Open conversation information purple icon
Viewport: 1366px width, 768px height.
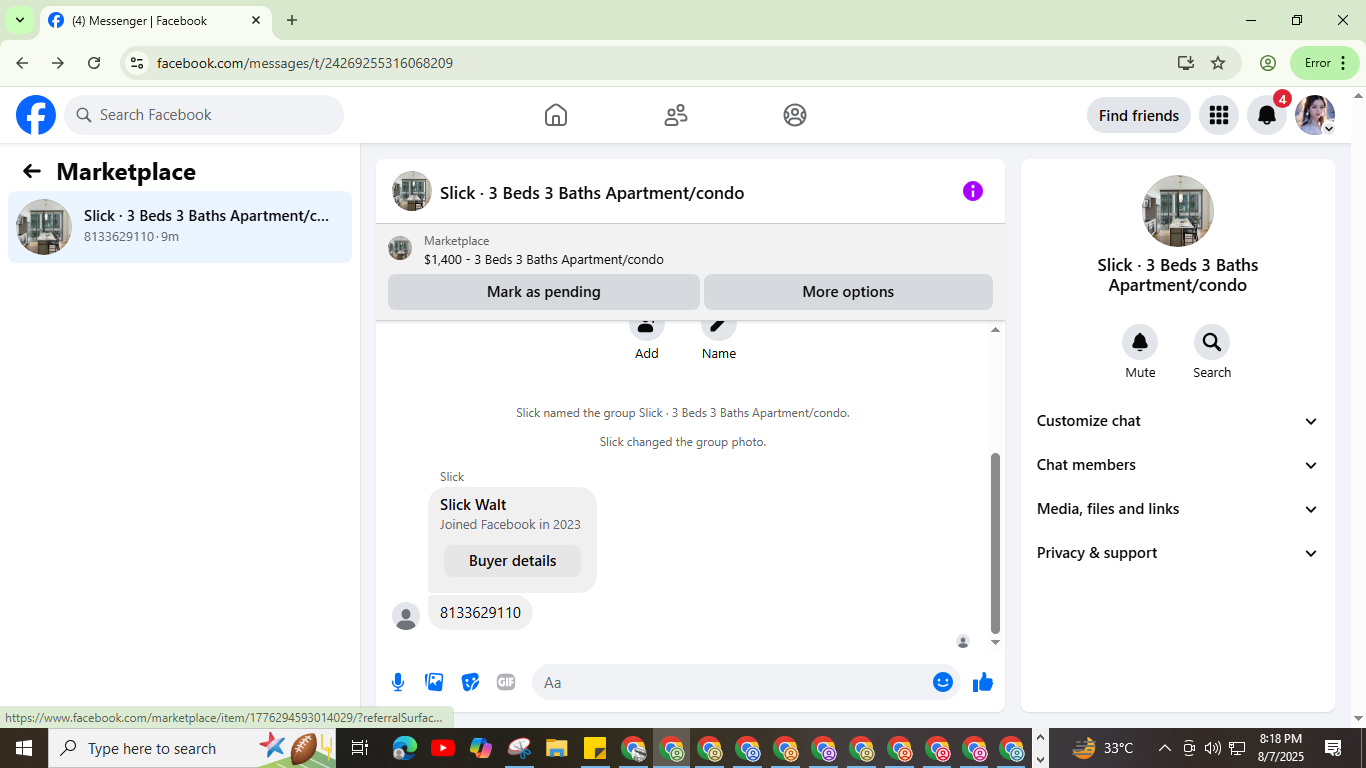[x=973, y=191]
